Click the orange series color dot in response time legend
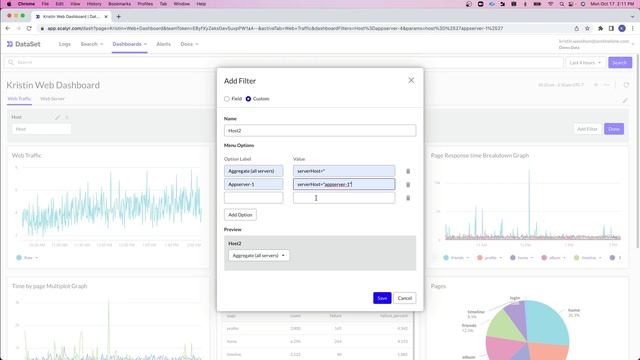The height and width of the screenshot is (360, 640). [x=480, y=258]
